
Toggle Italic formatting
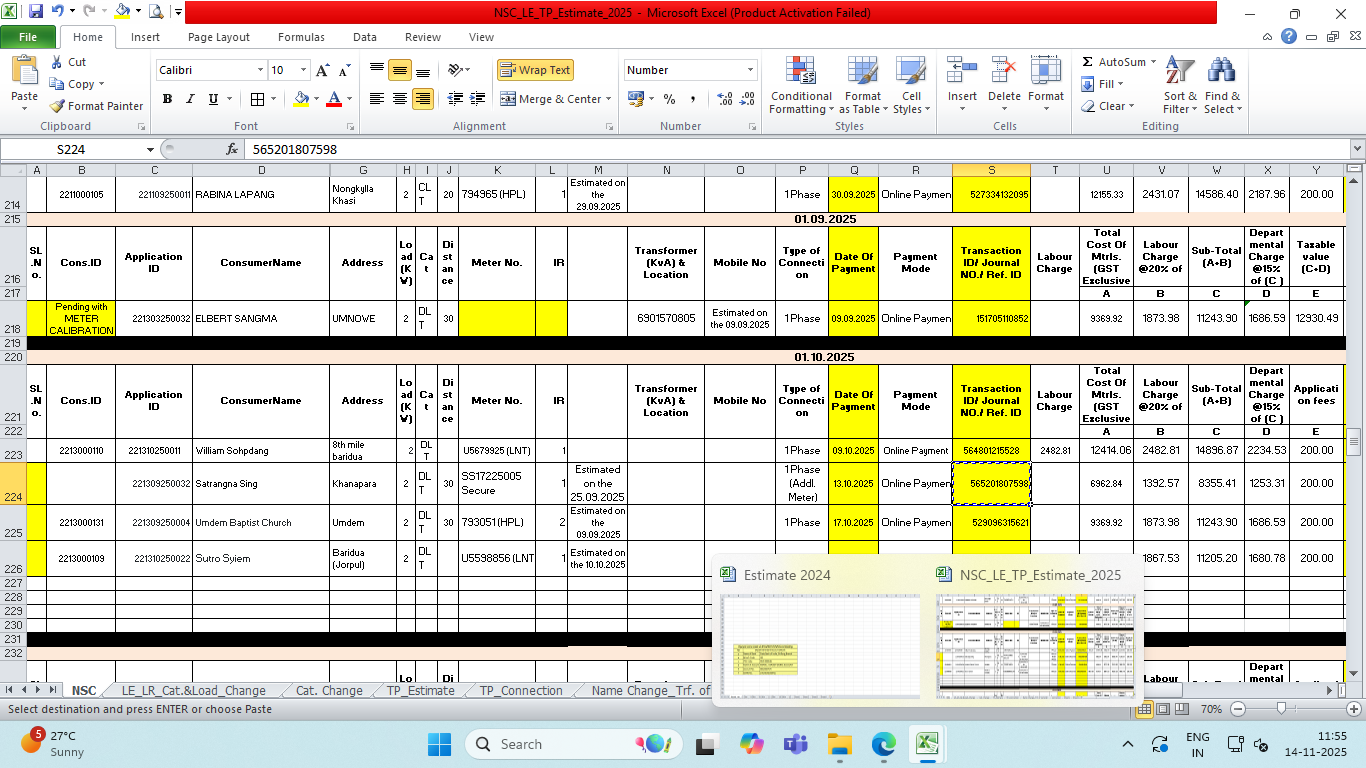(190, 99)
